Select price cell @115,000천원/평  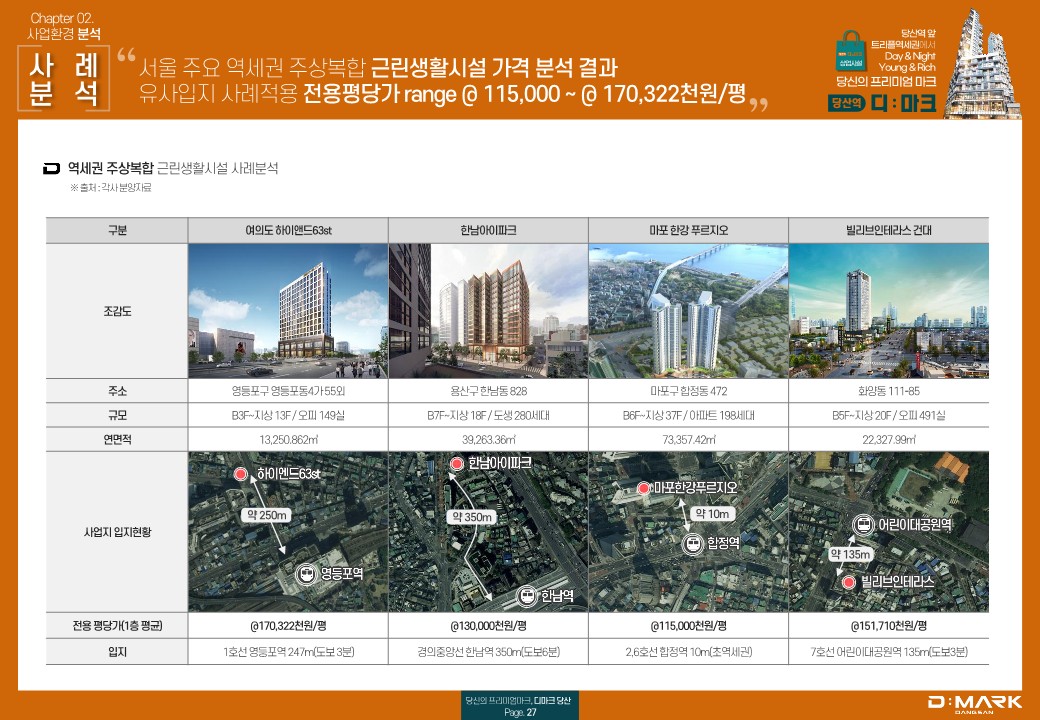688,626
